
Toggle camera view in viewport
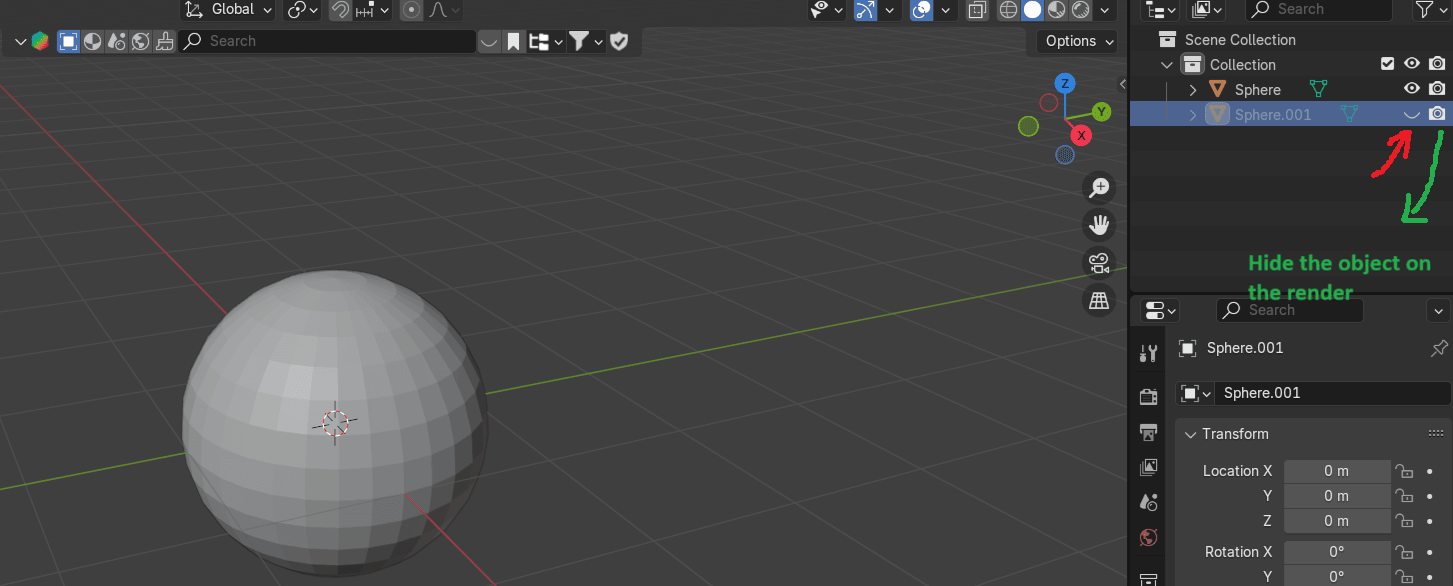coord(1099,263)
